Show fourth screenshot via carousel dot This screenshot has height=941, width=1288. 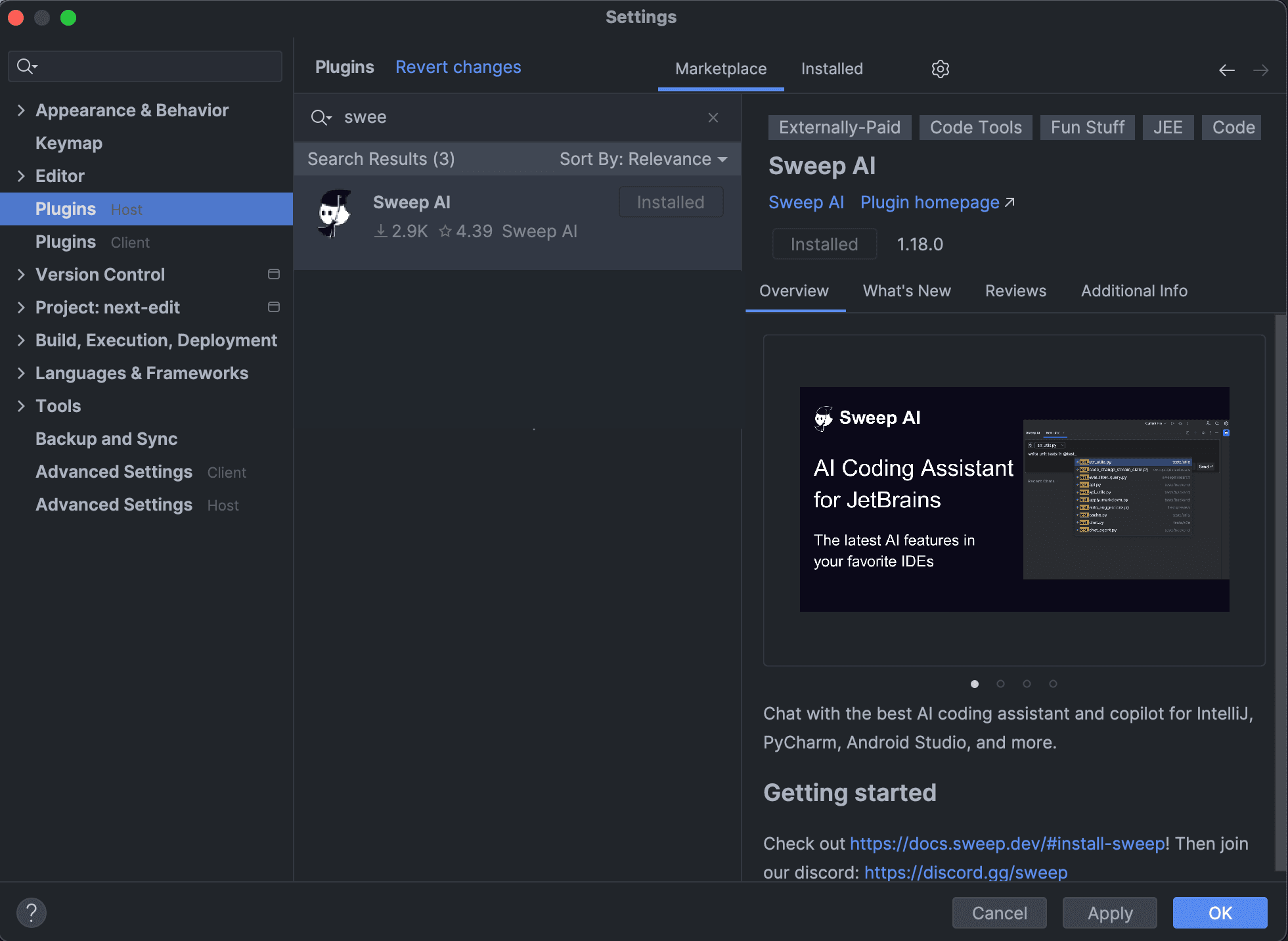click(1053, 684)
